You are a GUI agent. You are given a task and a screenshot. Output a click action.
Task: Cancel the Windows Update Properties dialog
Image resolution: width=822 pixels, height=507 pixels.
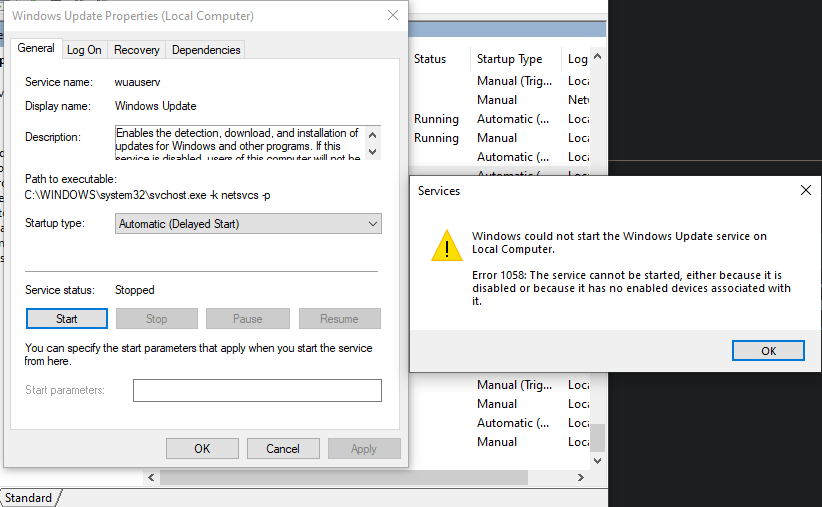283,449
